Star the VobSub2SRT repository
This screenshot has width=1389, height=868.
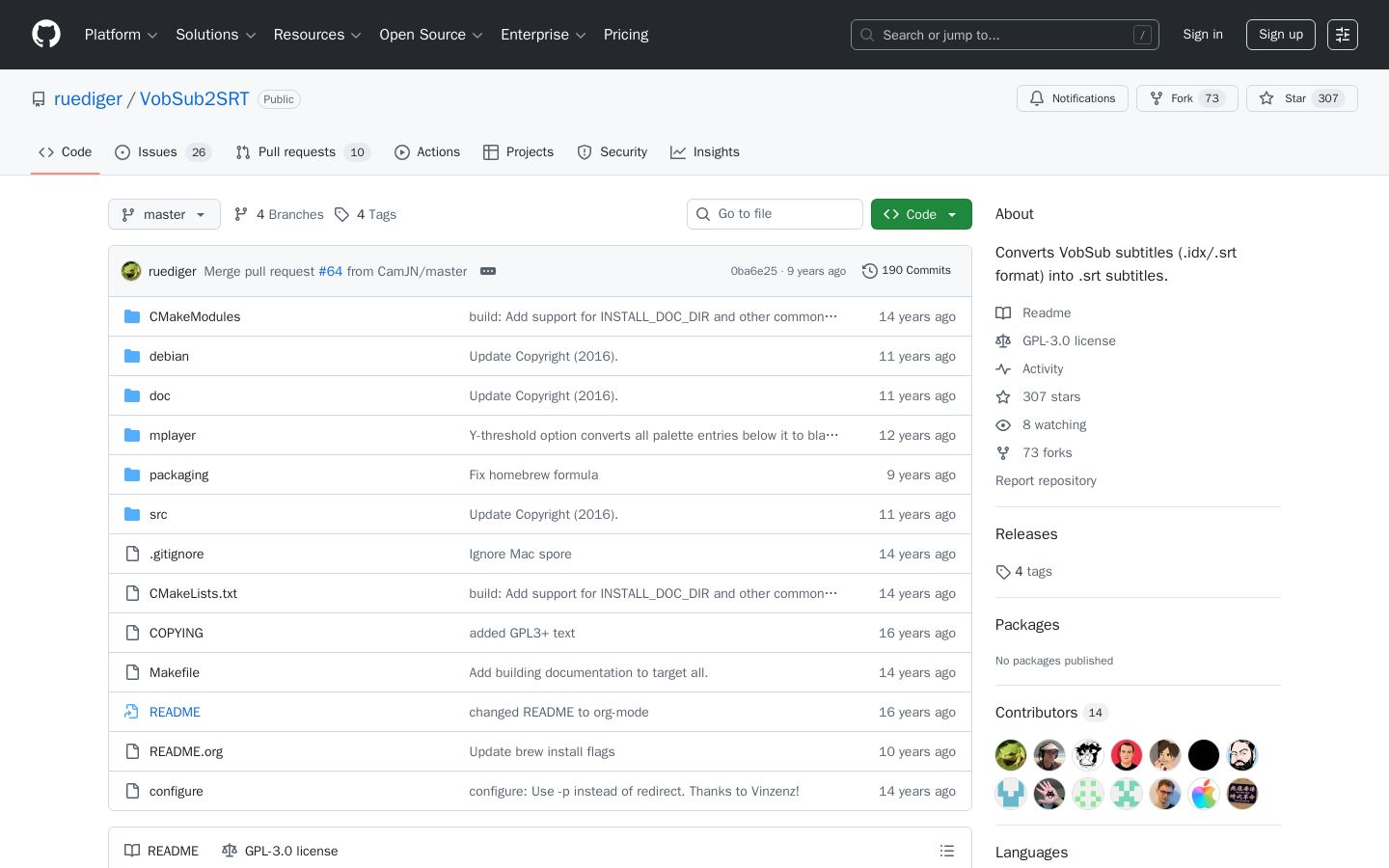tap(1302, 98)
